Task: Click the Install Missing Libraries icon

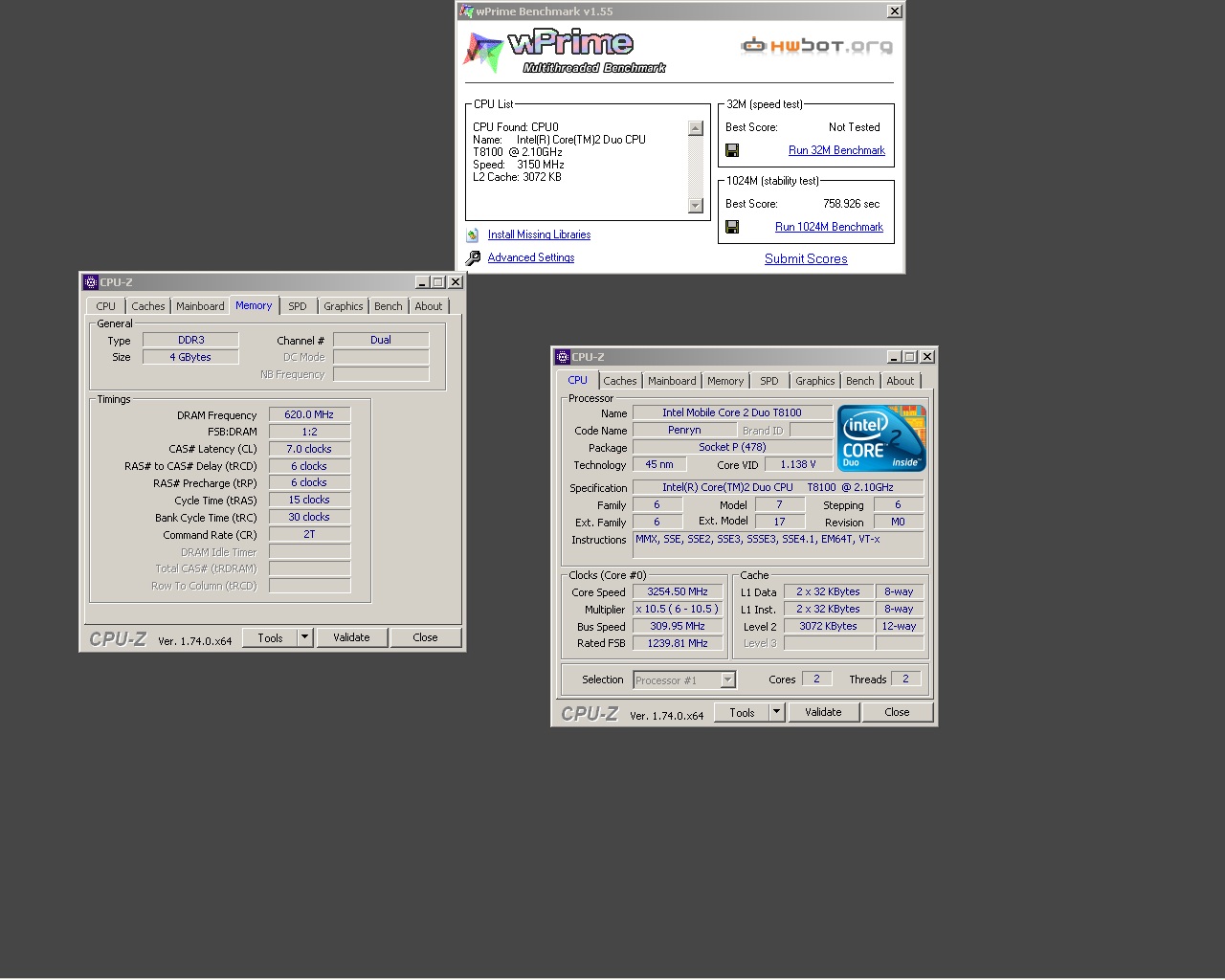Action: [x=473, y=234]
